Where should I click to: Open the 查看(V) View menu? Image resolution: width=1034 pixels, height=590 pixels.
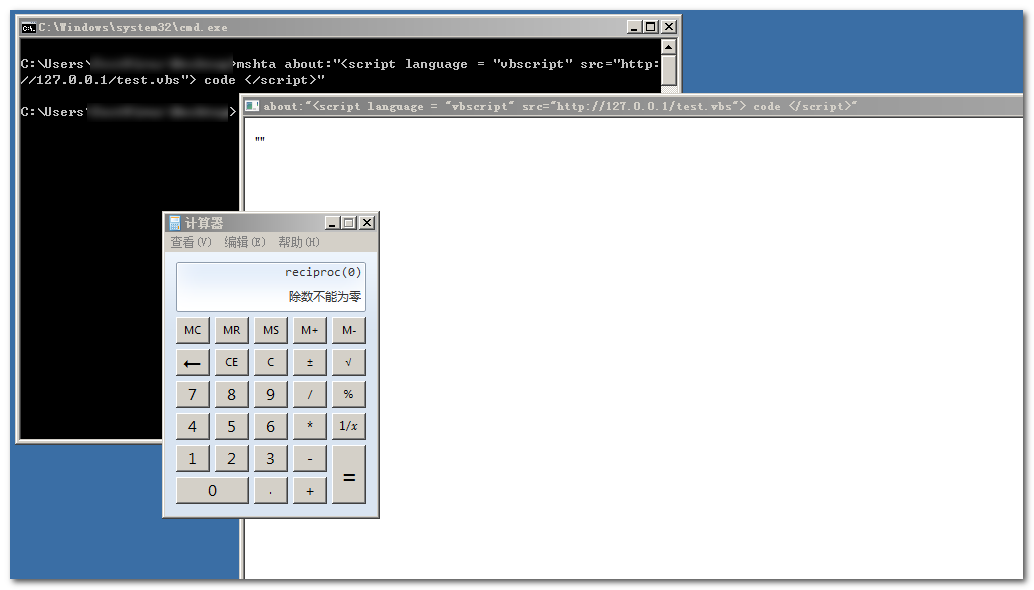(x=191, y=242)
